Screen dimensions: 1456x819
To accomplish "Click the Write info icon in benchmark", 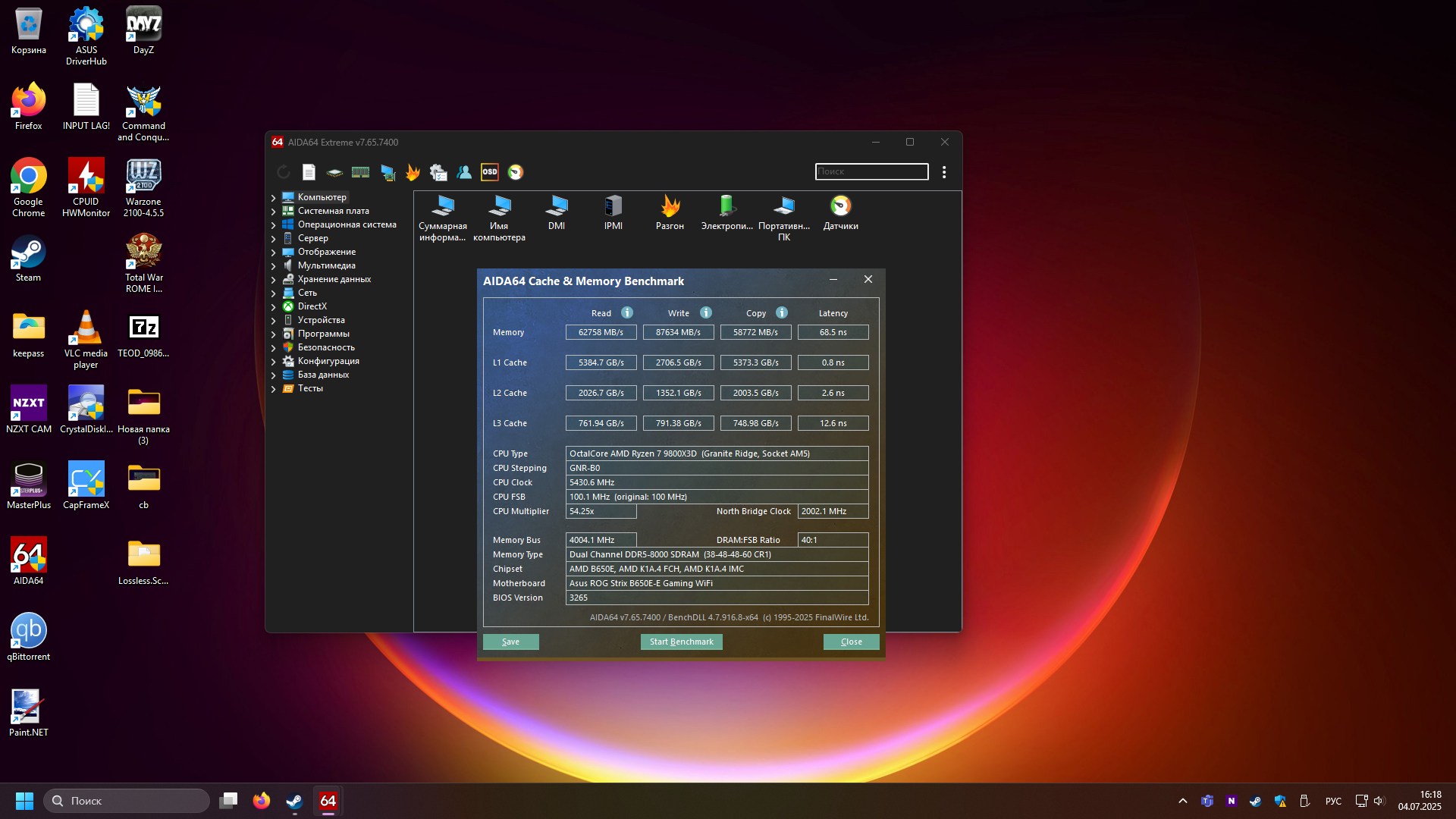I will pos(706,312).
